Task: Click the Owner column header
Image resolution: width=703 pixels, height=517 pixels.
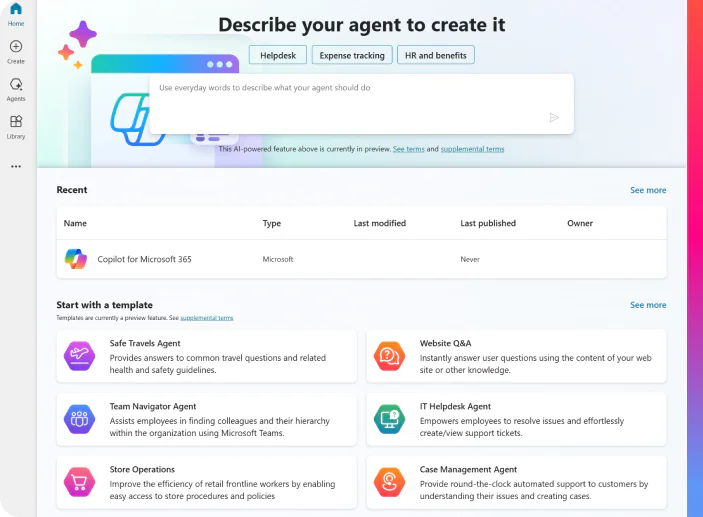Action: click(580, 223)
